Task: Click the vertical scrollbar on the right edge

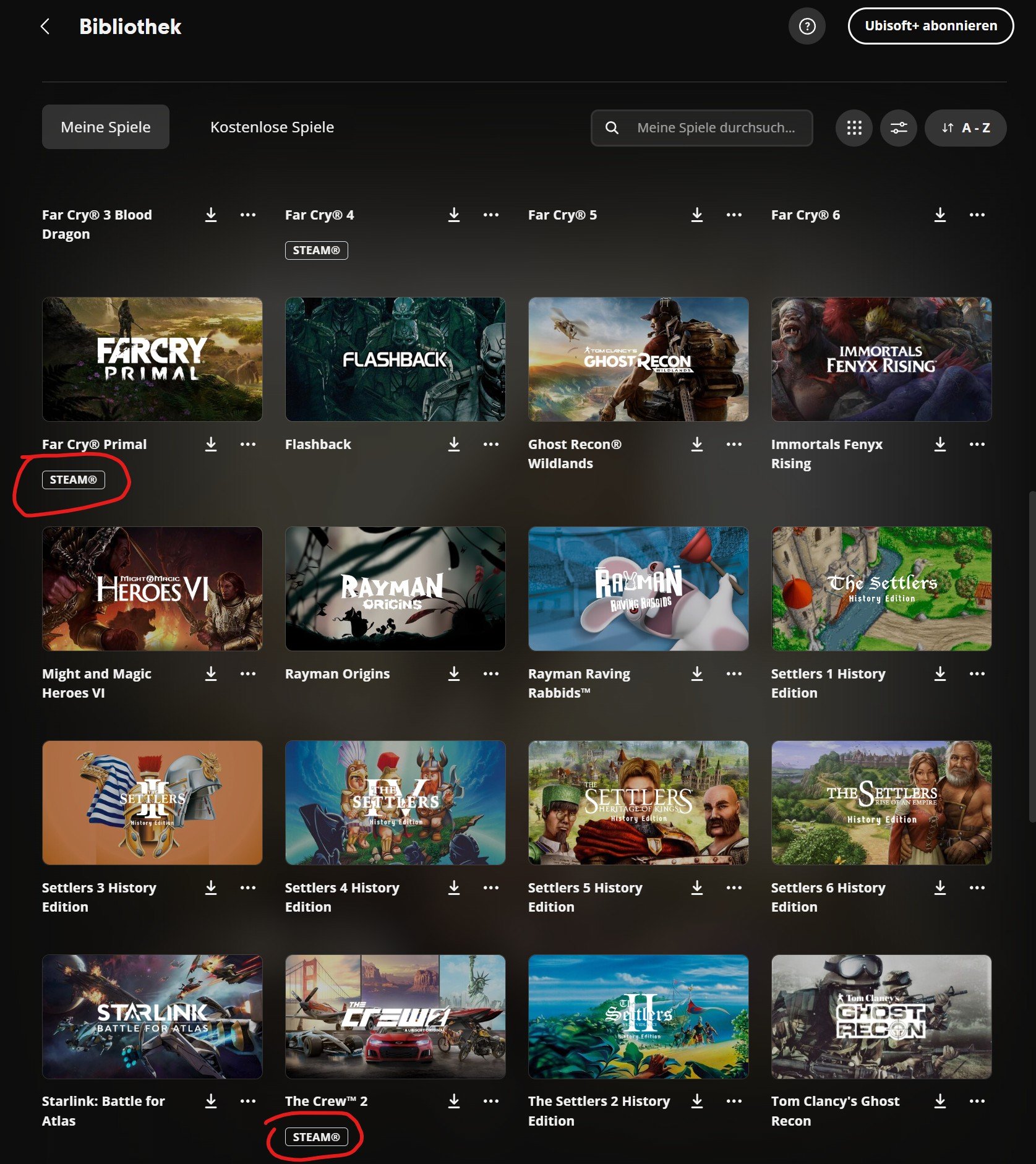Action: pos(1032,656)
